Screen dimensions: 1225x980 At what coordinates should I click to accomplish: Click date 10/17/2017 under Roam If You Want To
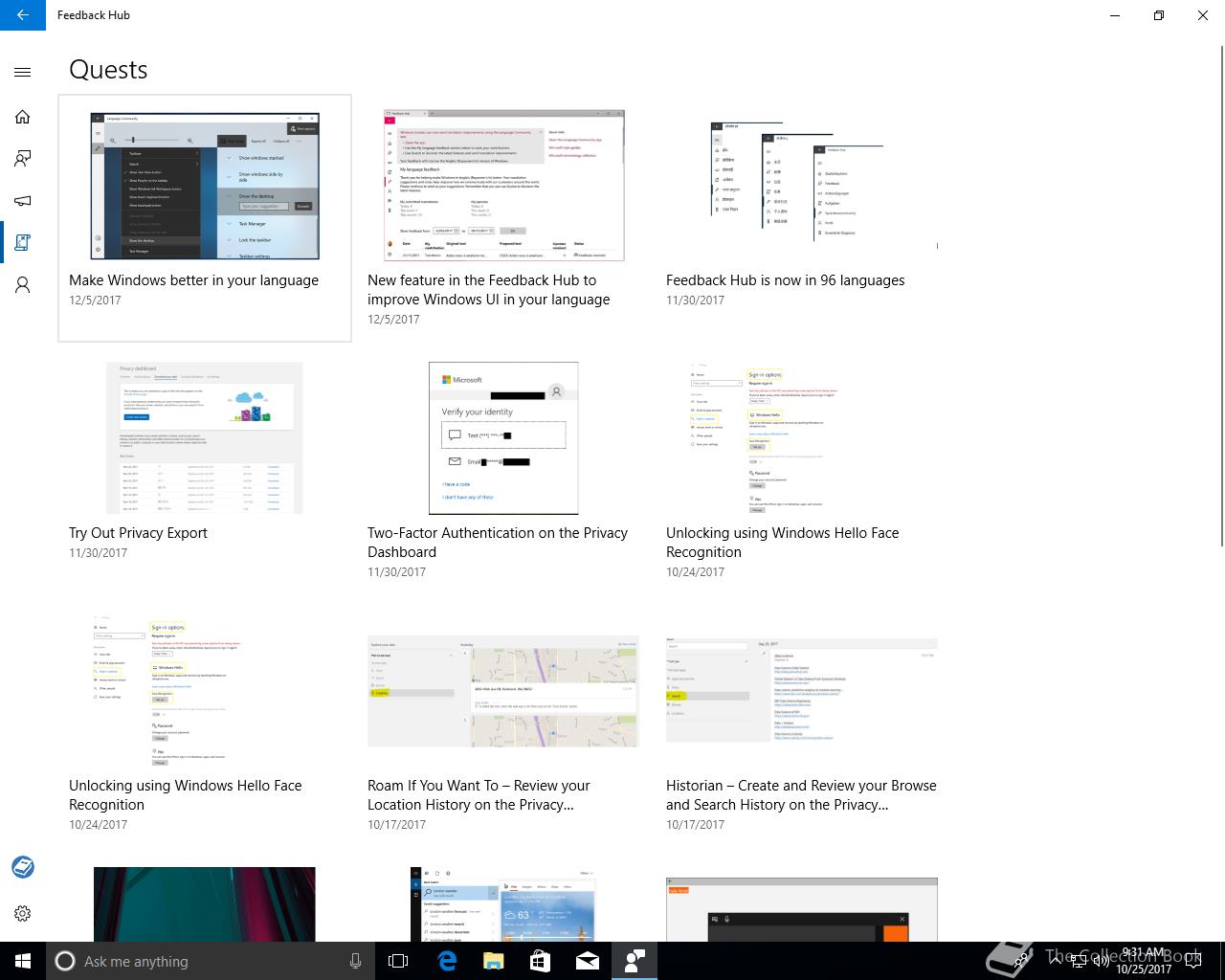tap(396, 825)
